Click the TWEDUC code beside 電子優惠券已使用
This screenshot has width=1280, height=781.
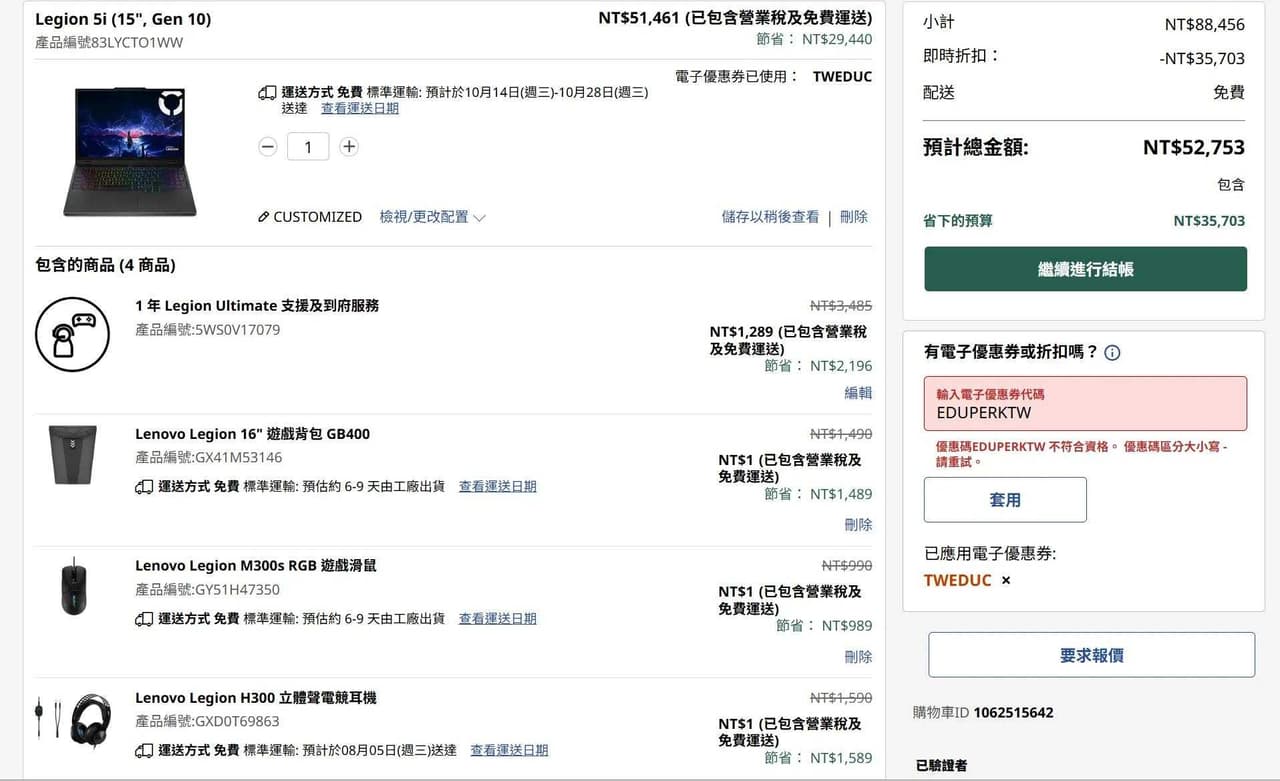pyautogui.click(x=842, y=77)
